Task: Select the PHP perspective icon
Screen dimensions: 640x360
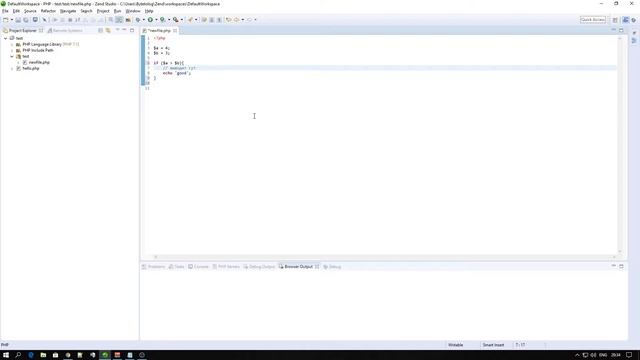Action: click(625, 20)
